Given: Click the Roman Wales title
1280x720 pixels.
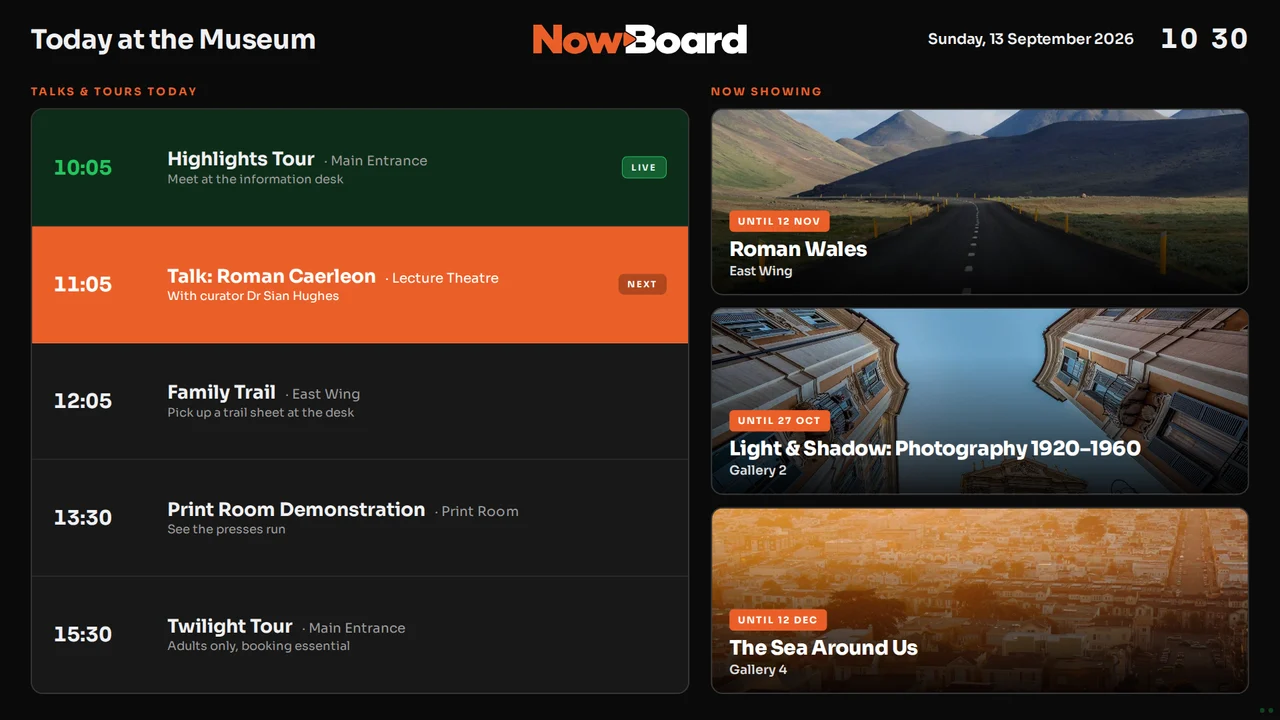Looking at the screenshot, I should (x=798, y=249).
